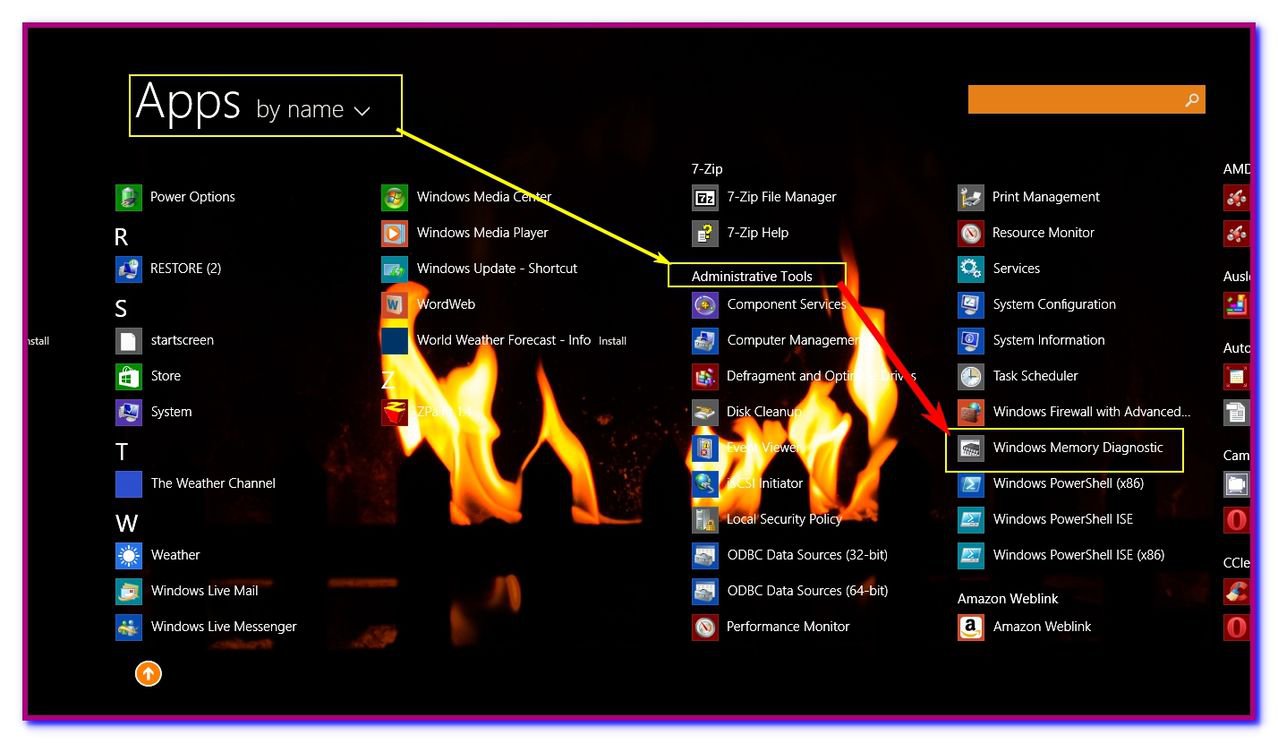Launch Component Services
This screenshot has height=743, width=1278.
point(769,304)
